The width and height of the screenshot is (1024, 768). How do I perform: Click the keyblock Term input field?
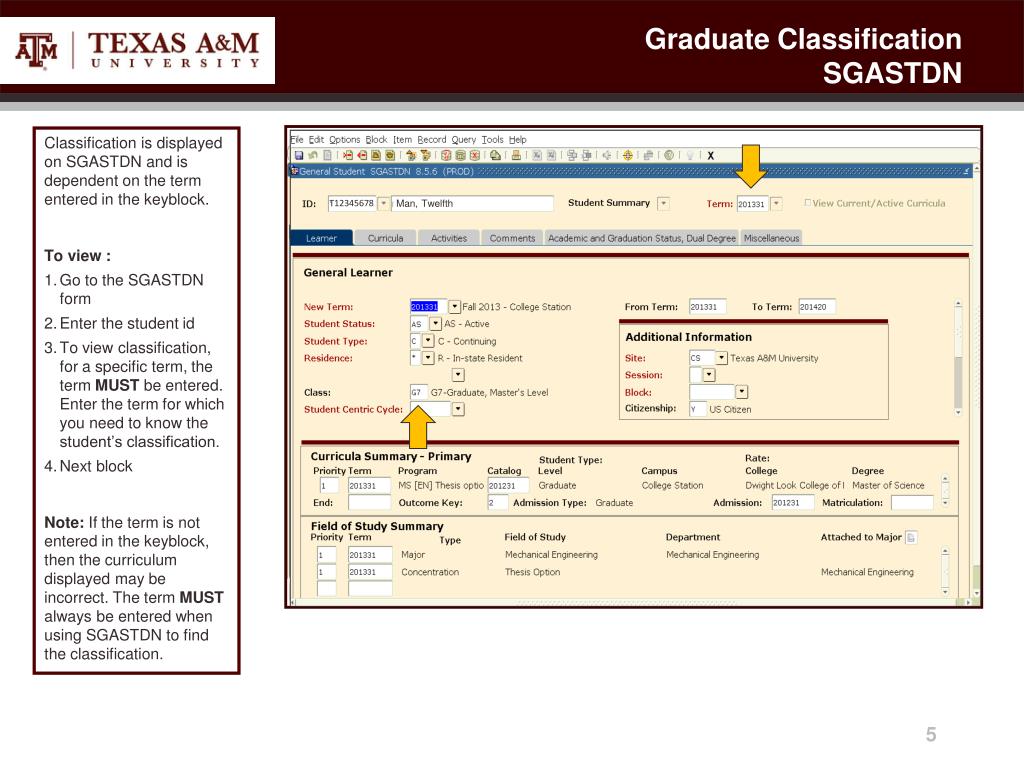(753, 204)
